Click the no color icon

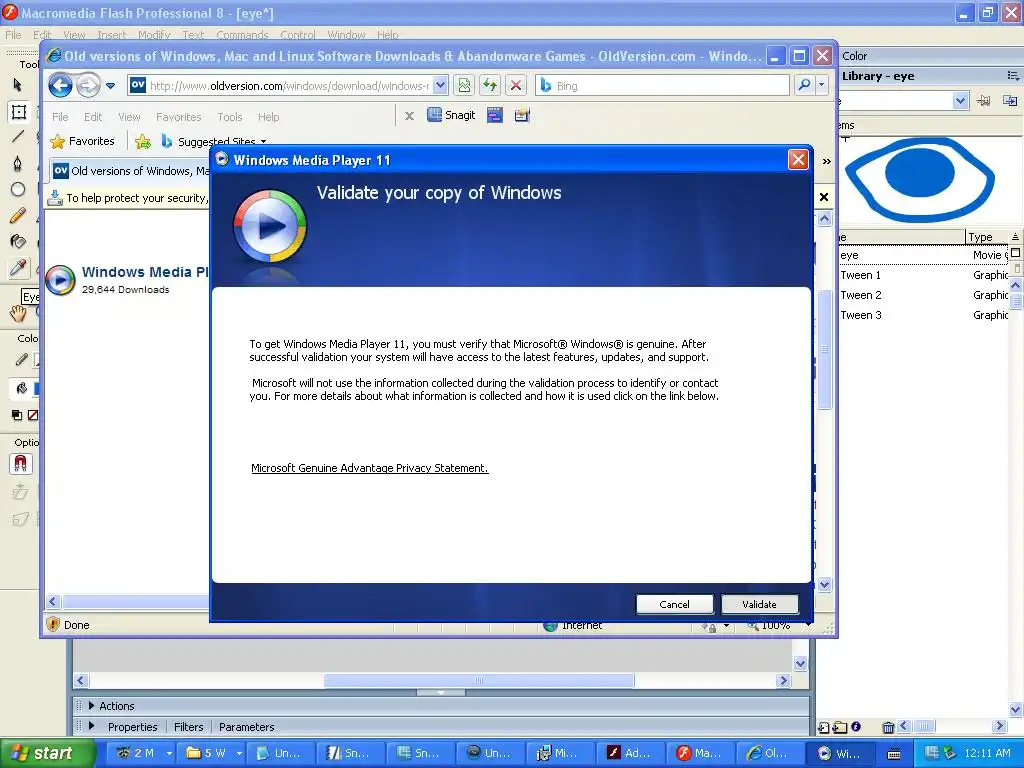tap(33, 415)
